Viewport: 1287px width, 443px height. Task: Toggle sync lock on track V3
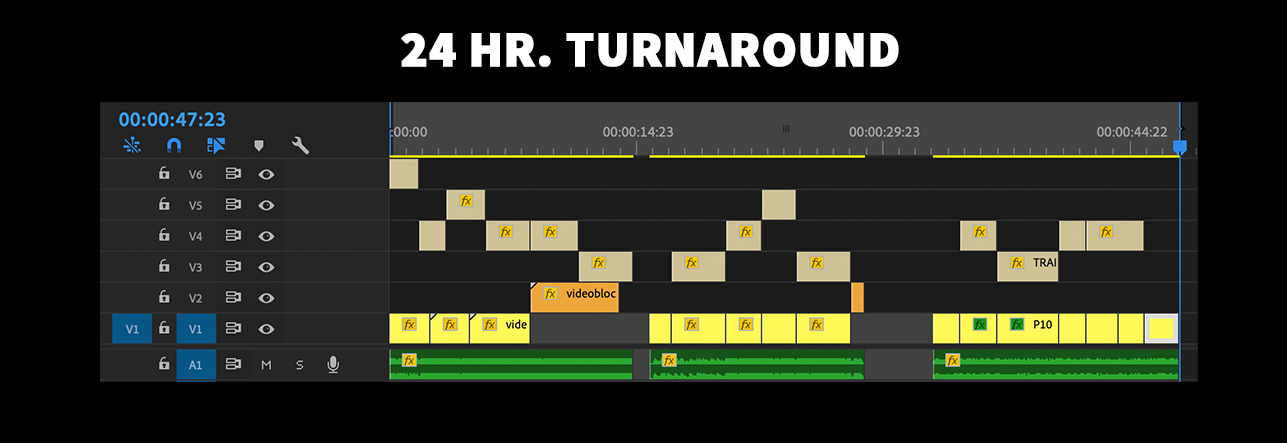click(x=233, y=266)
